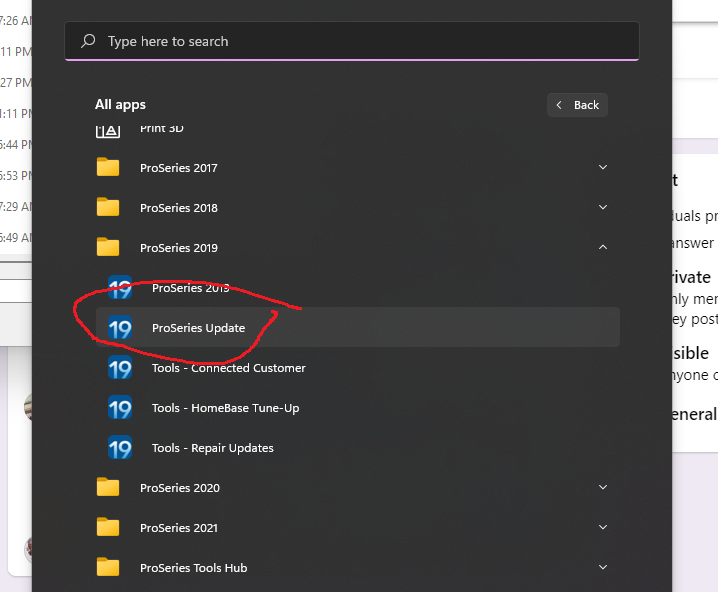Expand the ProSeries 2021 folder chevron
The width and height of the screenshot is (718, 592).
[x=603, y=528]
